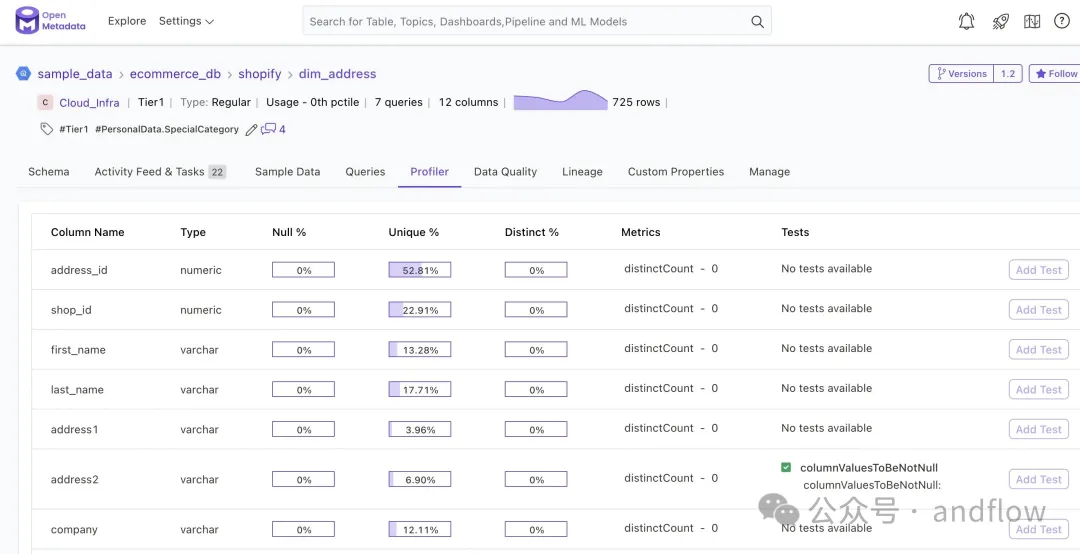Open the notifications bell
Image resolution: width=1080 pixels, height=554 pixels.
(966, 22)
